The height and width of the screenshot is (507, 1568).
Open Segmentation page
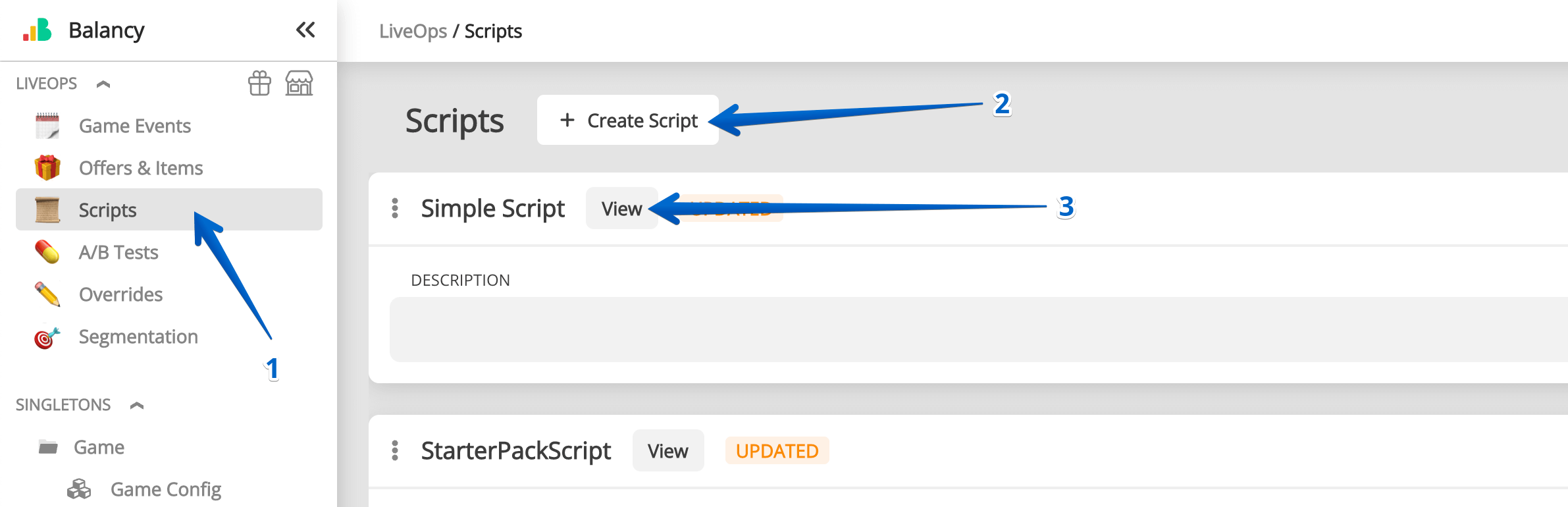point(138,336)
